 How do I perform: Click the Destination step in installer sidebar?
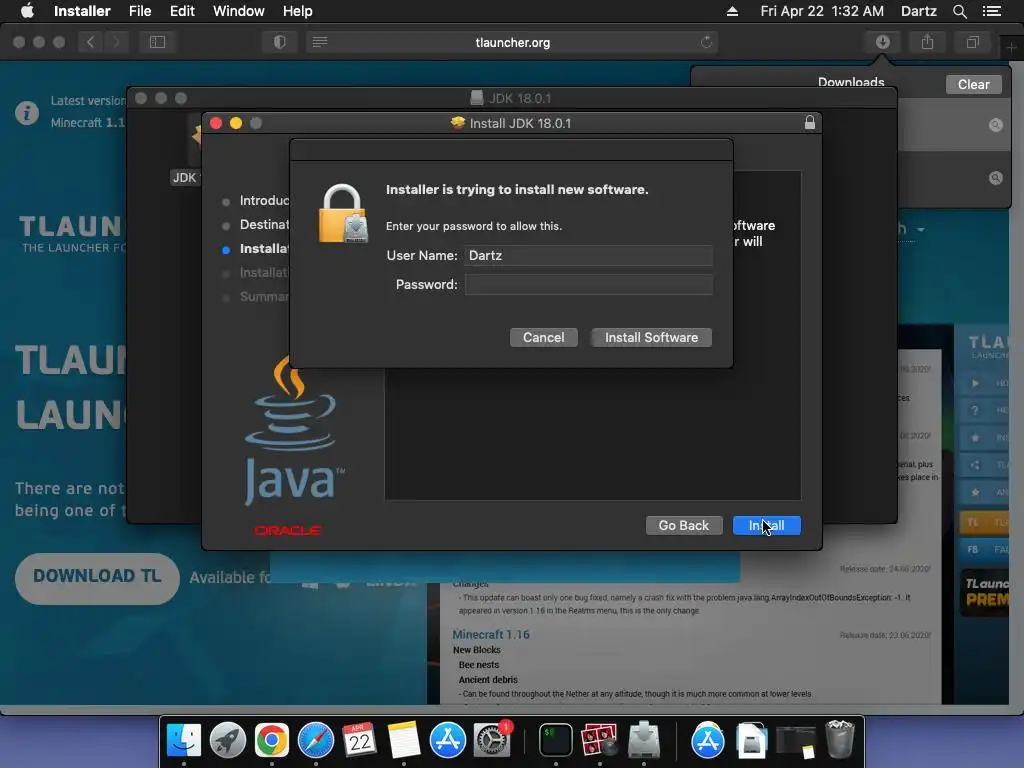[264, 225]
